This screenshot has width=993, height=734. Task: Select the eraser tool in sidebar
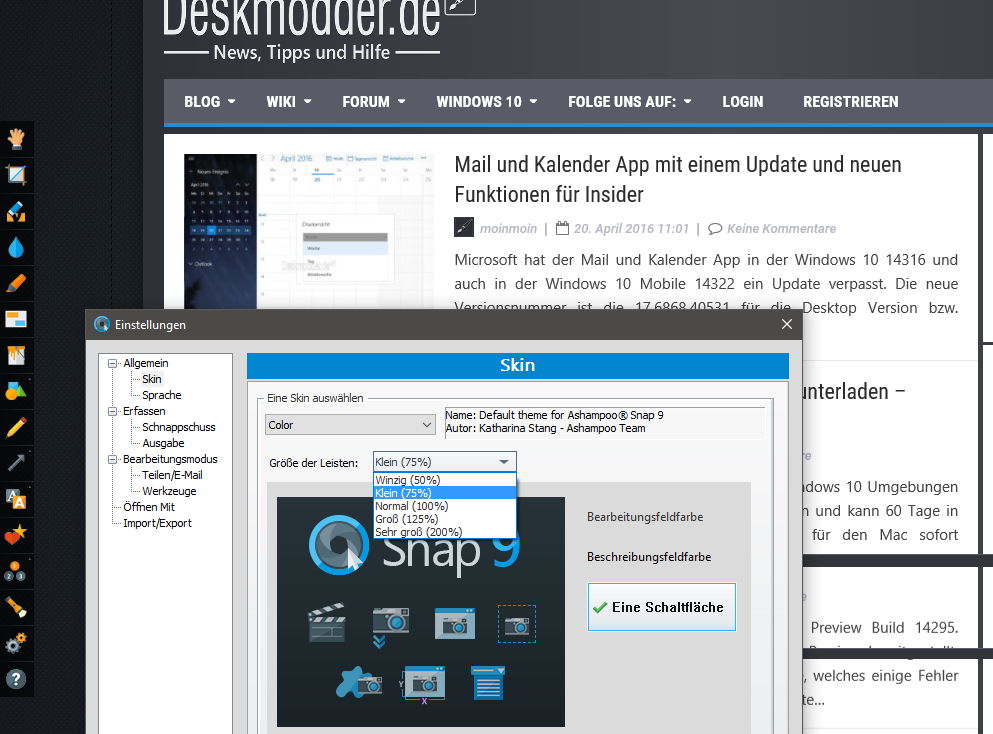[x=16, y=212]
